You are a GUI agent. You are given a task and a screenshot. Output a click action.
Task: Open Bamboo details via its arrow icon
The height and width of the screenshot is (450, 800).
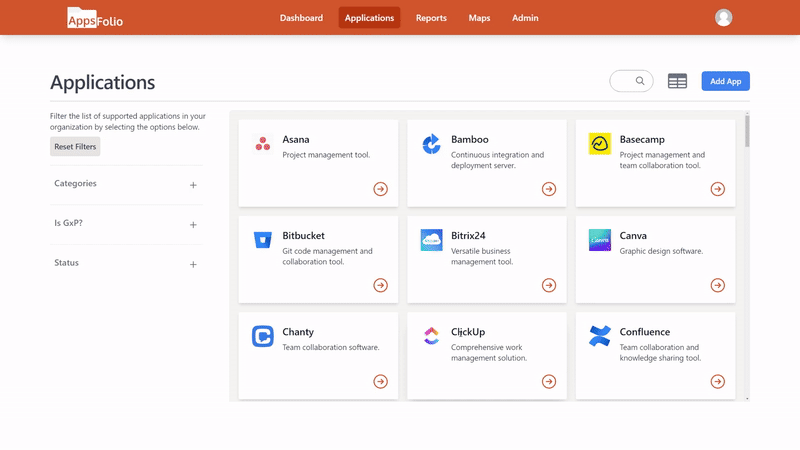click(549, 189)
